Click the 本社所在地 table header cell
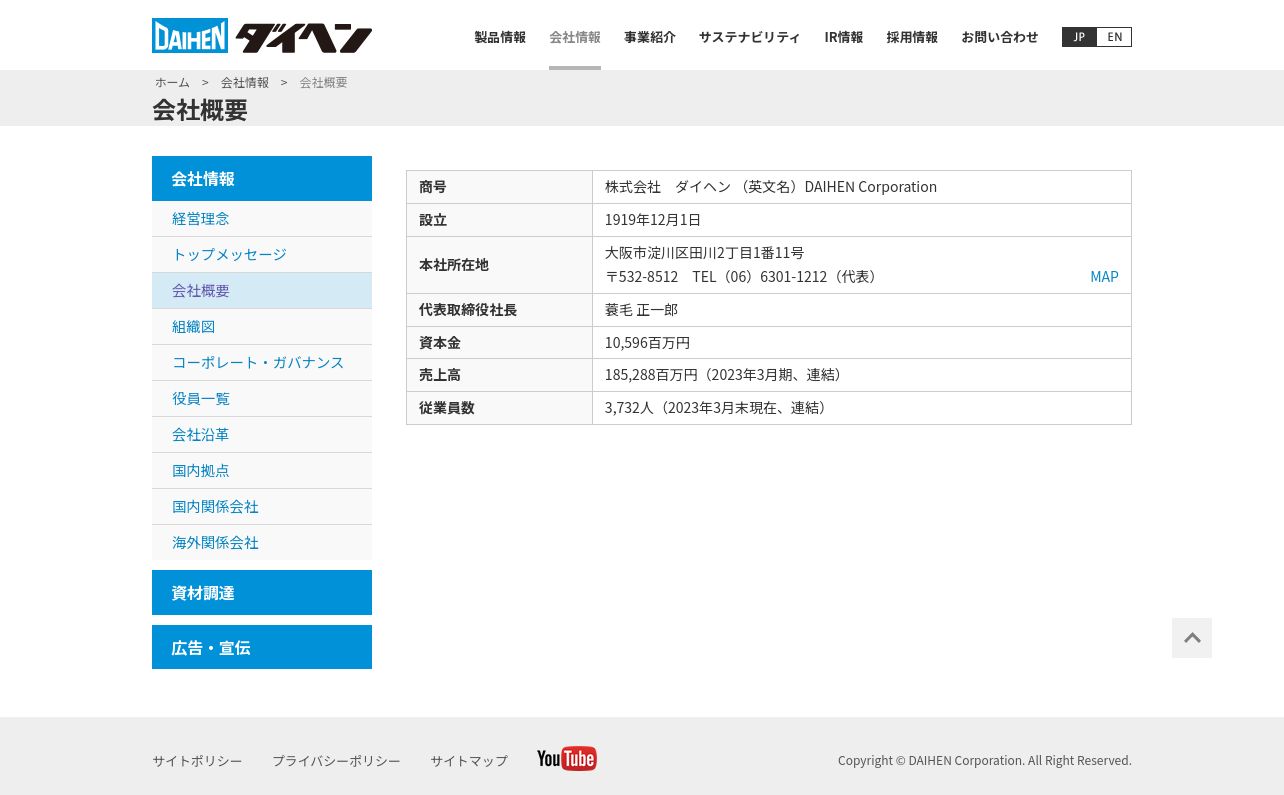 point(499,265)
